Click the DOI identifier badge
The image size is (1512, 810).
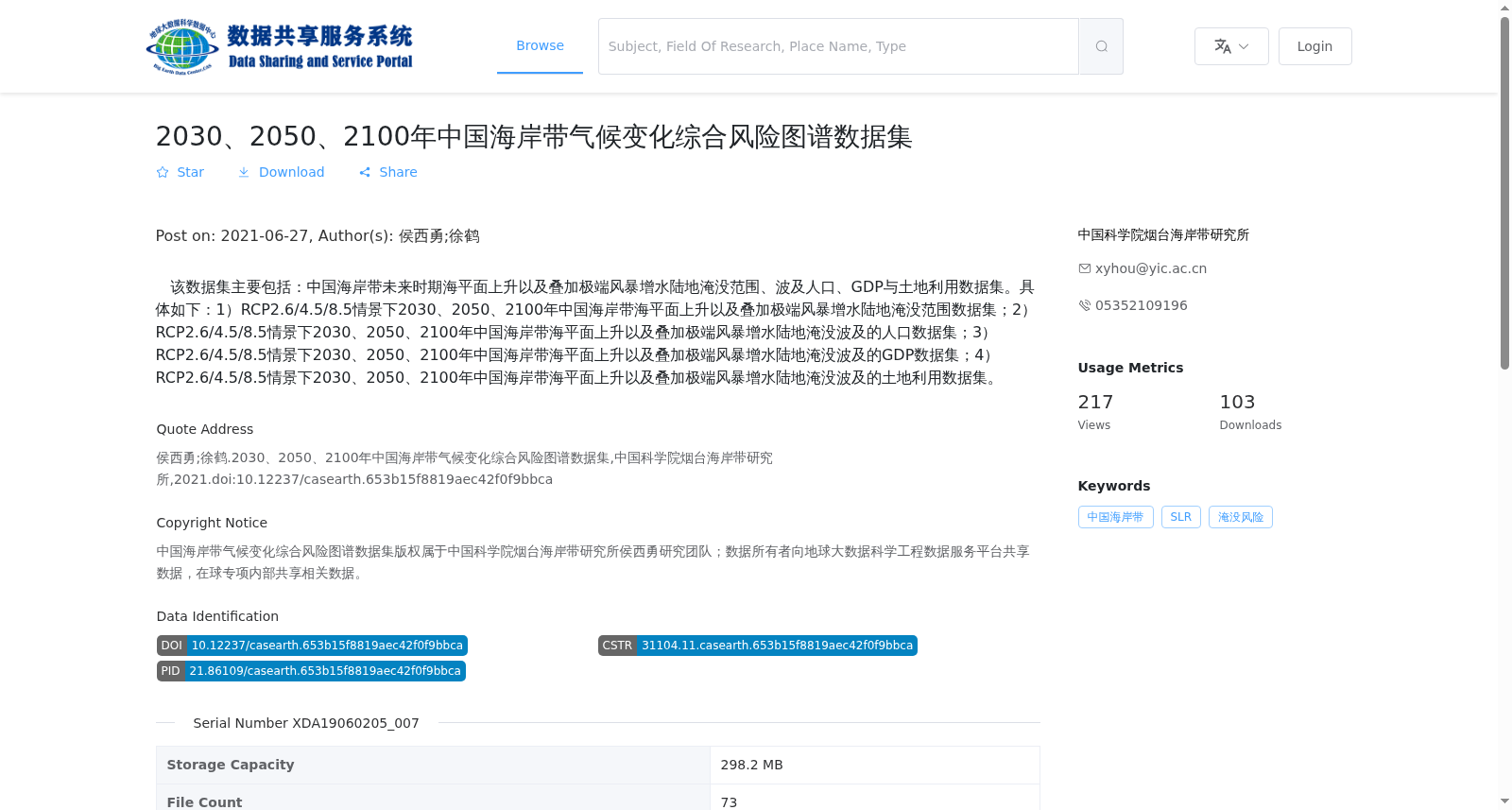(x=312, y=646)
